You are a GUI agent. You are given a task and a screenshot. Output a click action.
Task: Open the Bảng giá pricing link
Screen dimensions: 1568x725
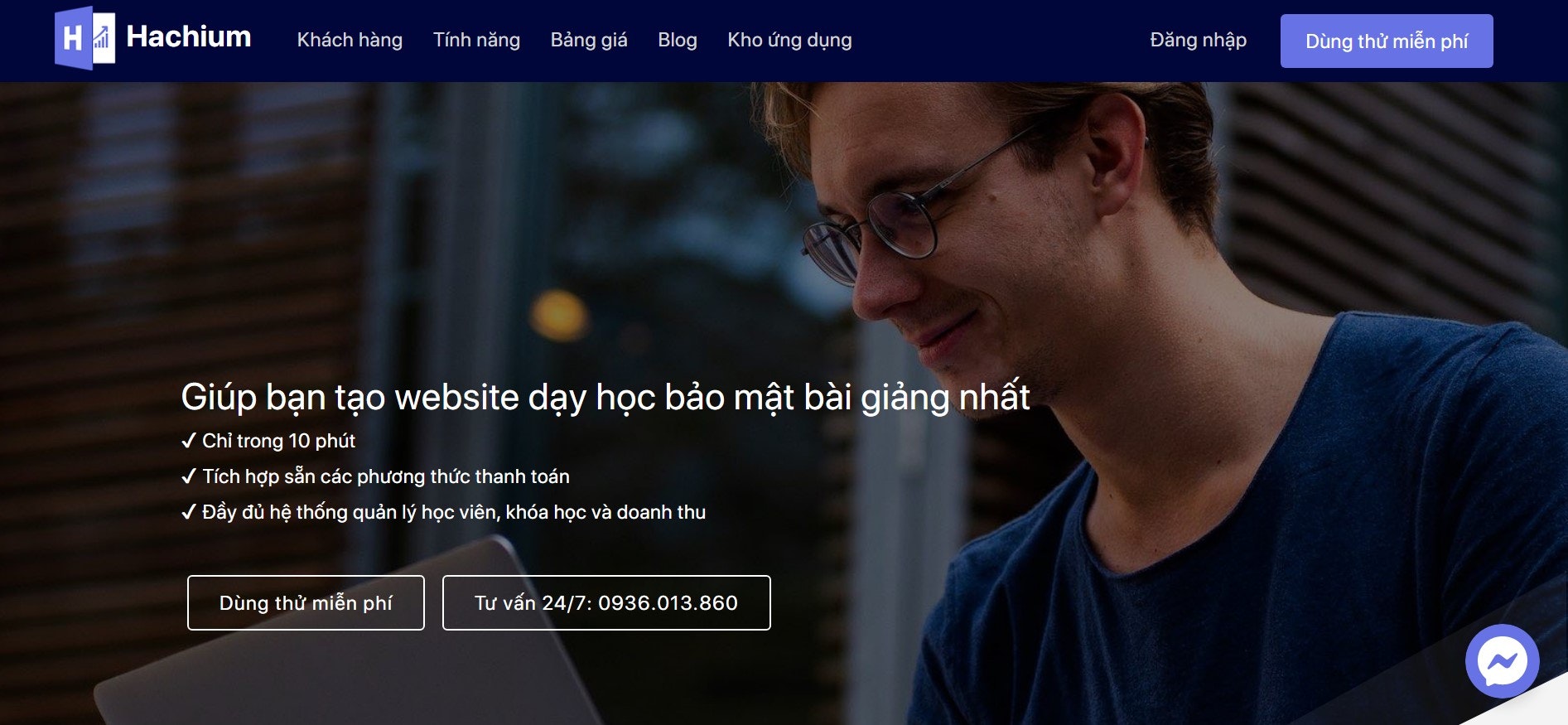589,40
